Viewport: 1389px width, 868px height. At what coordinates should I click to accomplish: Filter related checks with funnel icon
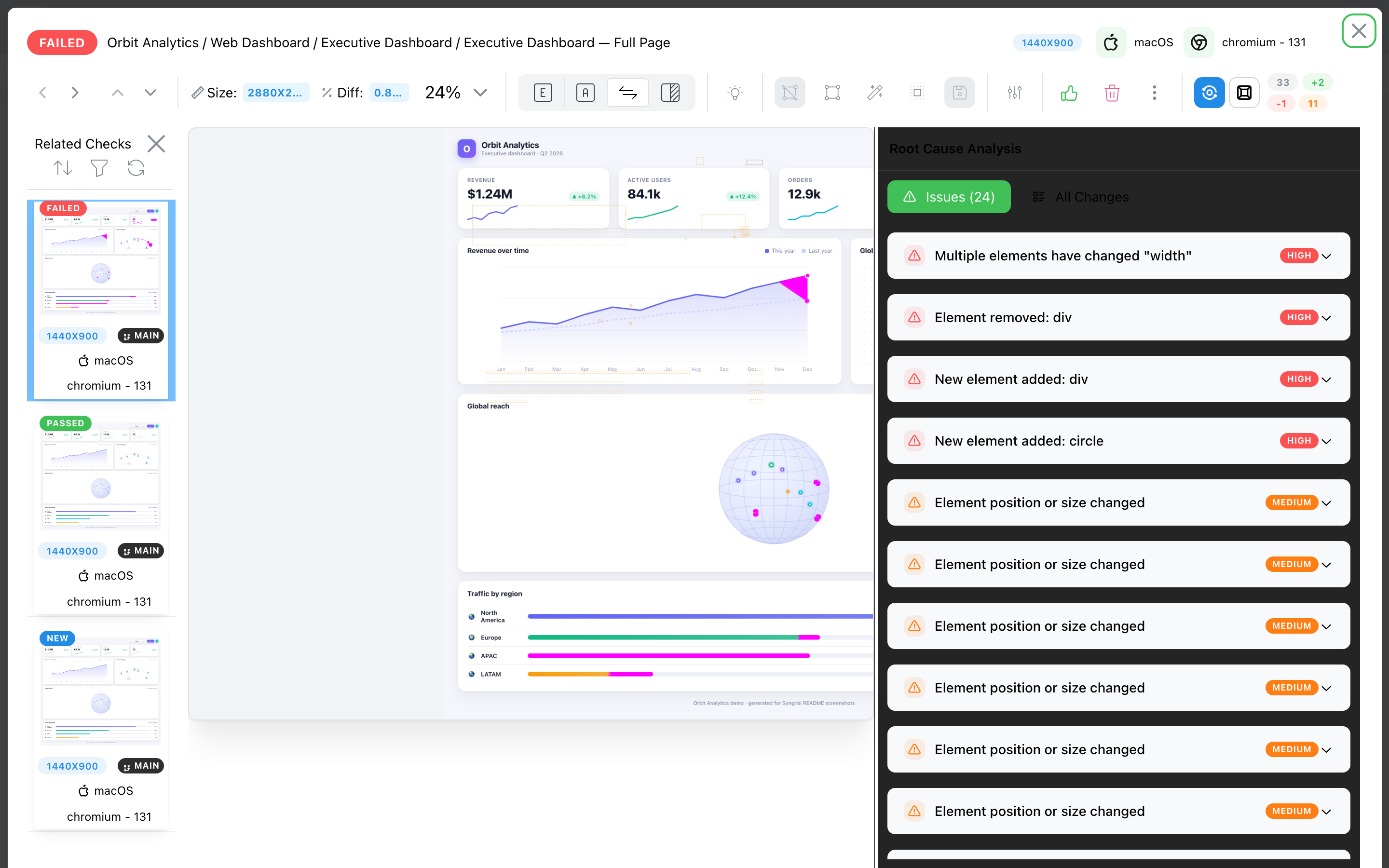point(99,168)
